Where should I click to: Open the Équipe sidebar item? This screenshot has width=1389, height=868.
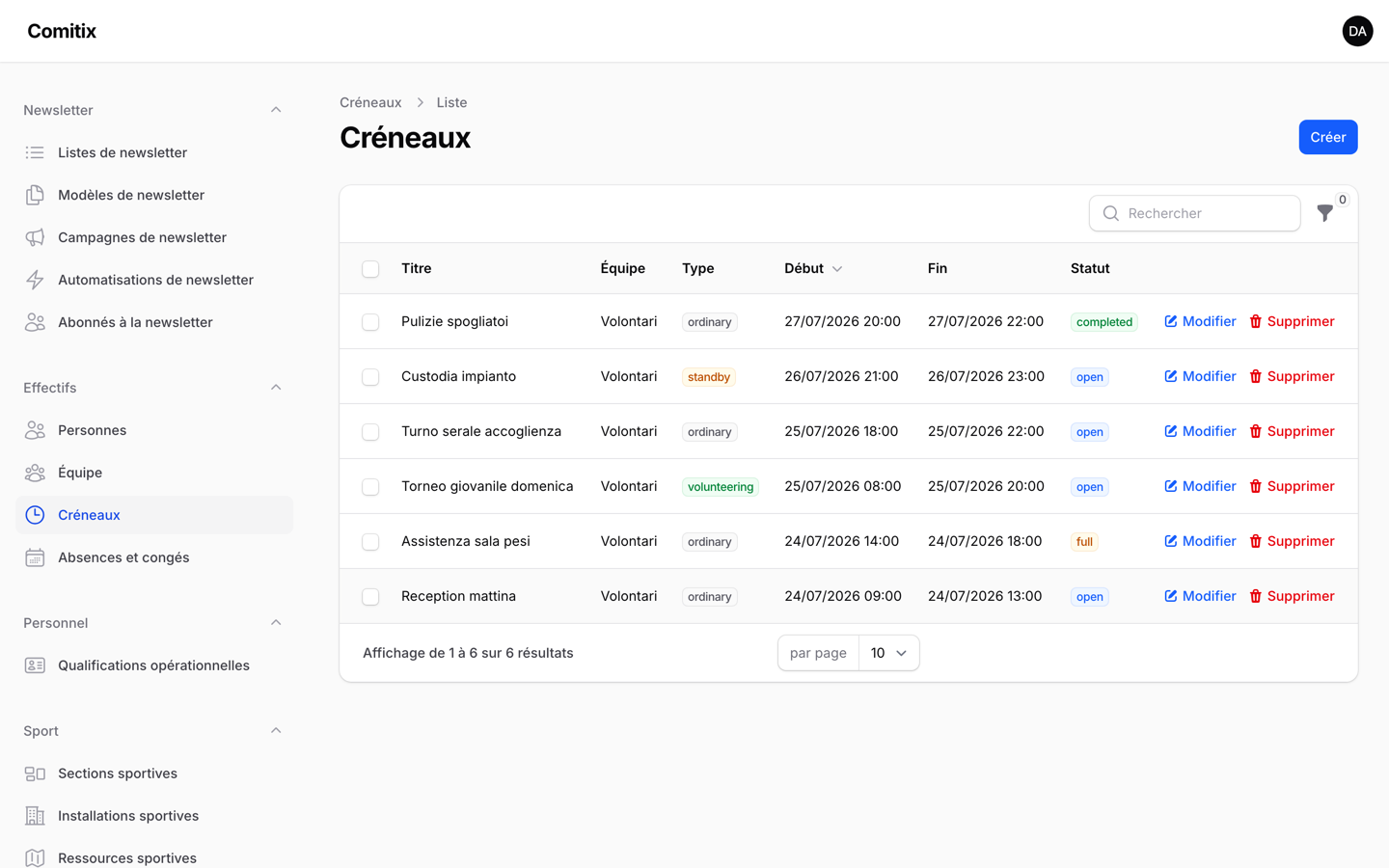[x=154, y=473]
